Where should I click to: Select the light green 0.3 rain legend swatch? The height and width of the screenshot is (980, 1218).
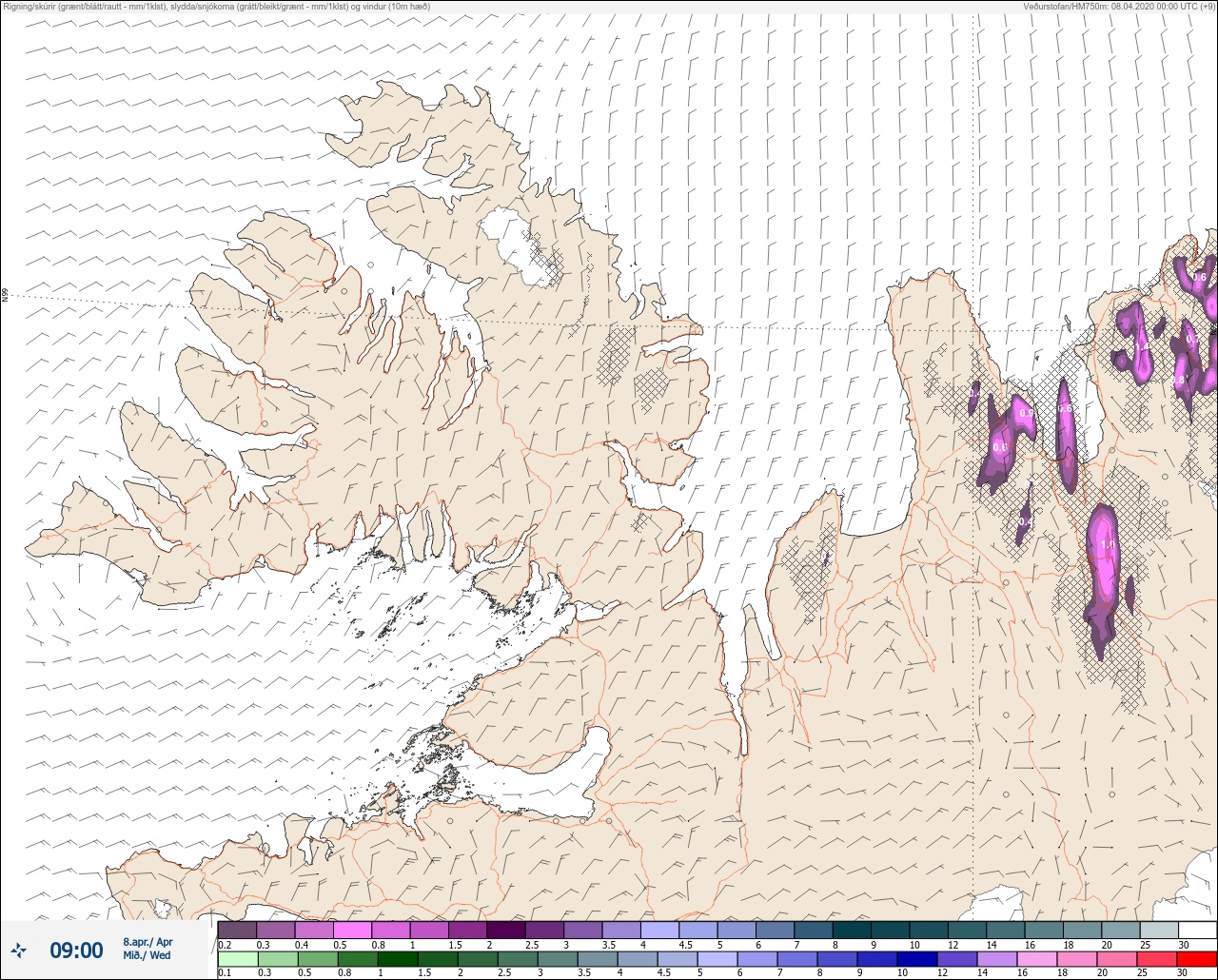tap(278, 958)
